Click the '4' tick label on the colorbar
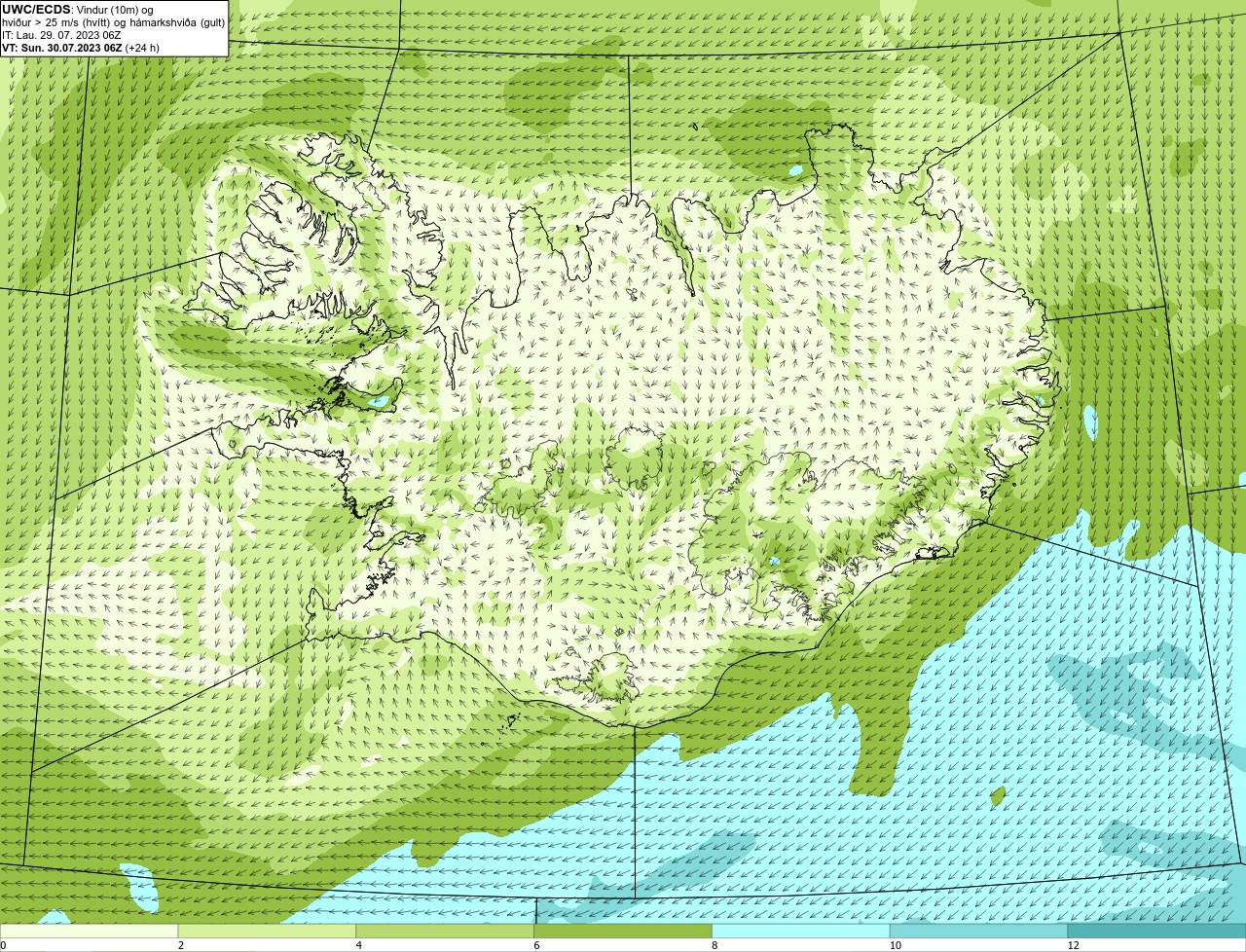Screen dimensions: 1246x952 pos(359,945)
